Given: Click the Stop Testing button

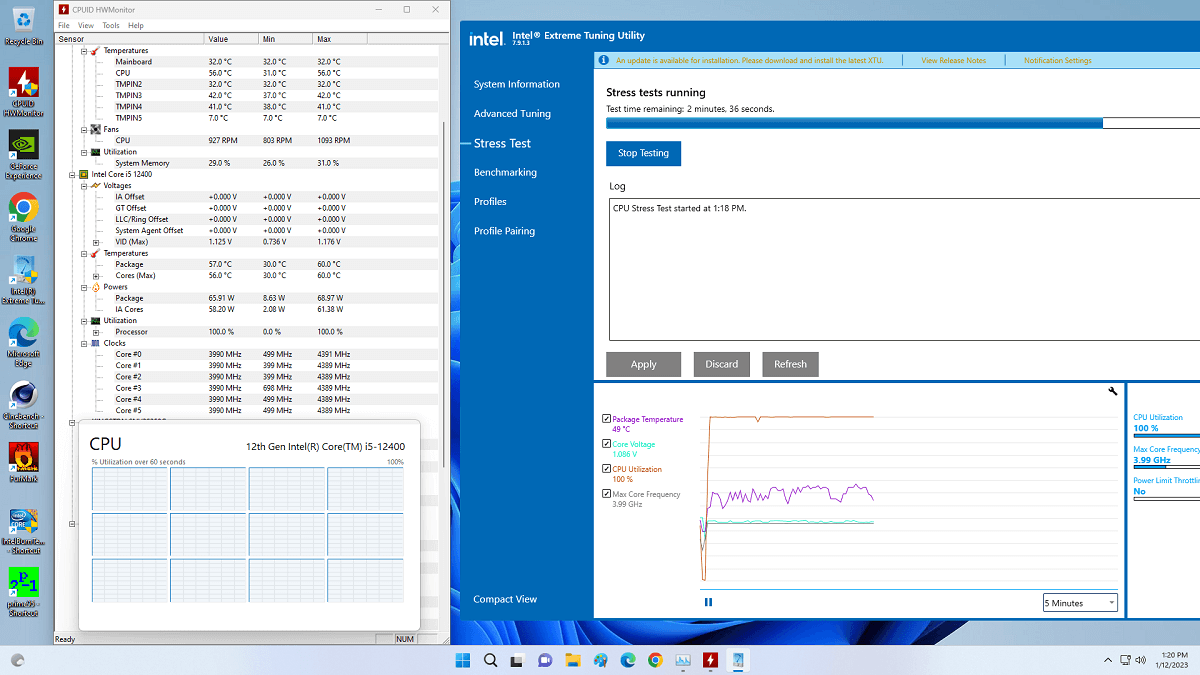Looking at the screenshot, I should [x=643, y=153].
